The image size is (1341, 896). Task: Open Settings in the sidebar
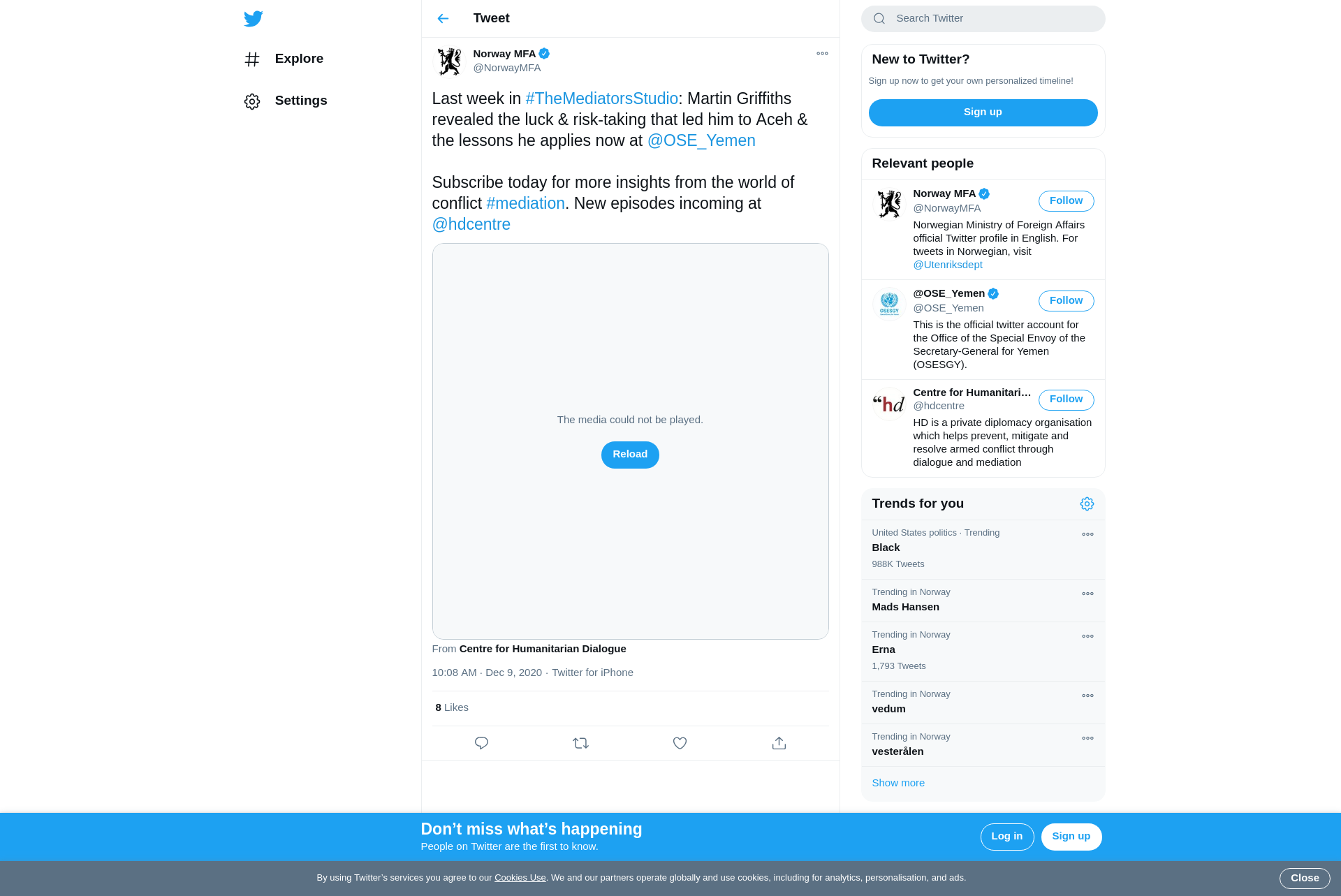[286, 101]
